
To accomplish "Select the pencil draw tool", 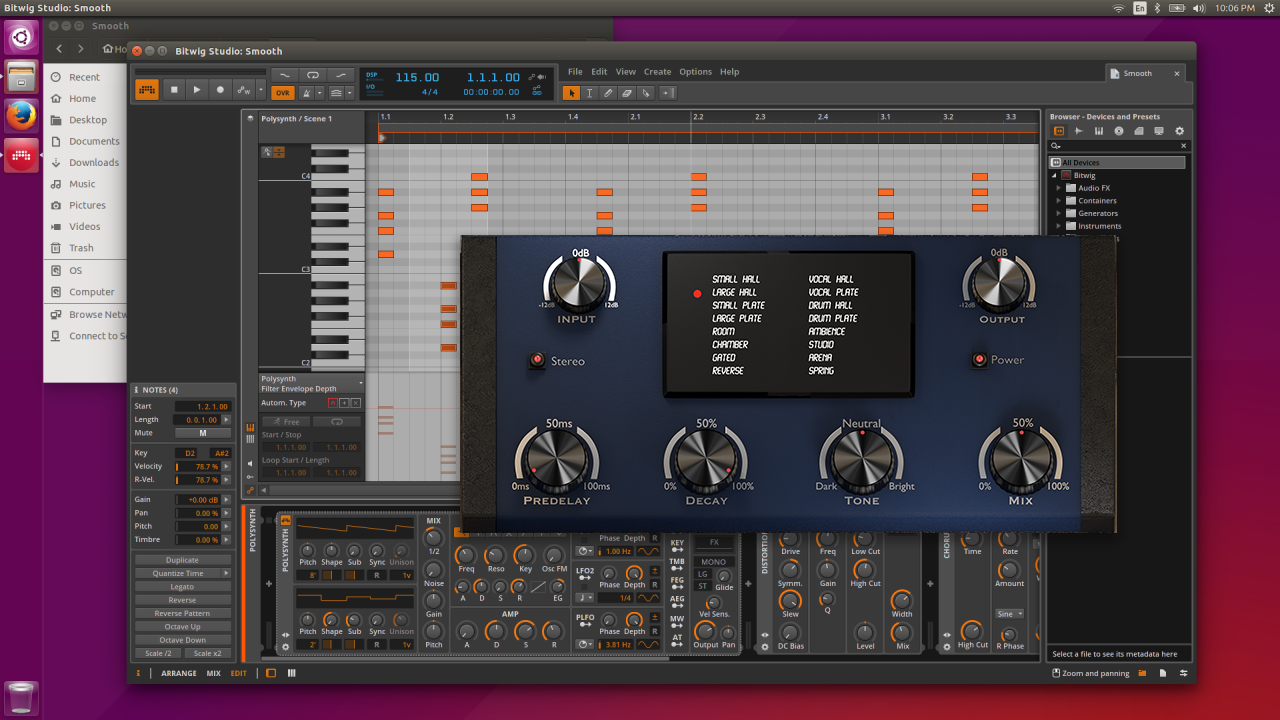I will (609, 92).
